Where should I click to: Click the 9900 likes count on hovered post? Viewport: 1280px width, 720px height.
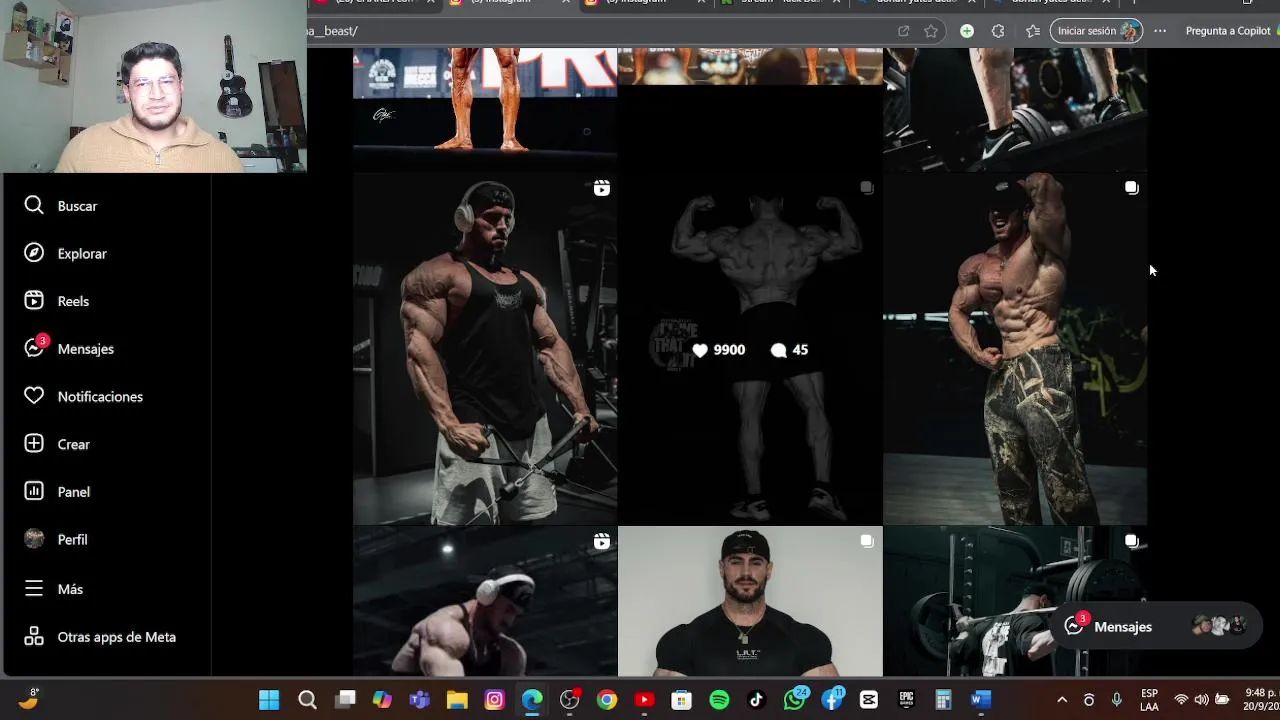click(x=719, y=350)
